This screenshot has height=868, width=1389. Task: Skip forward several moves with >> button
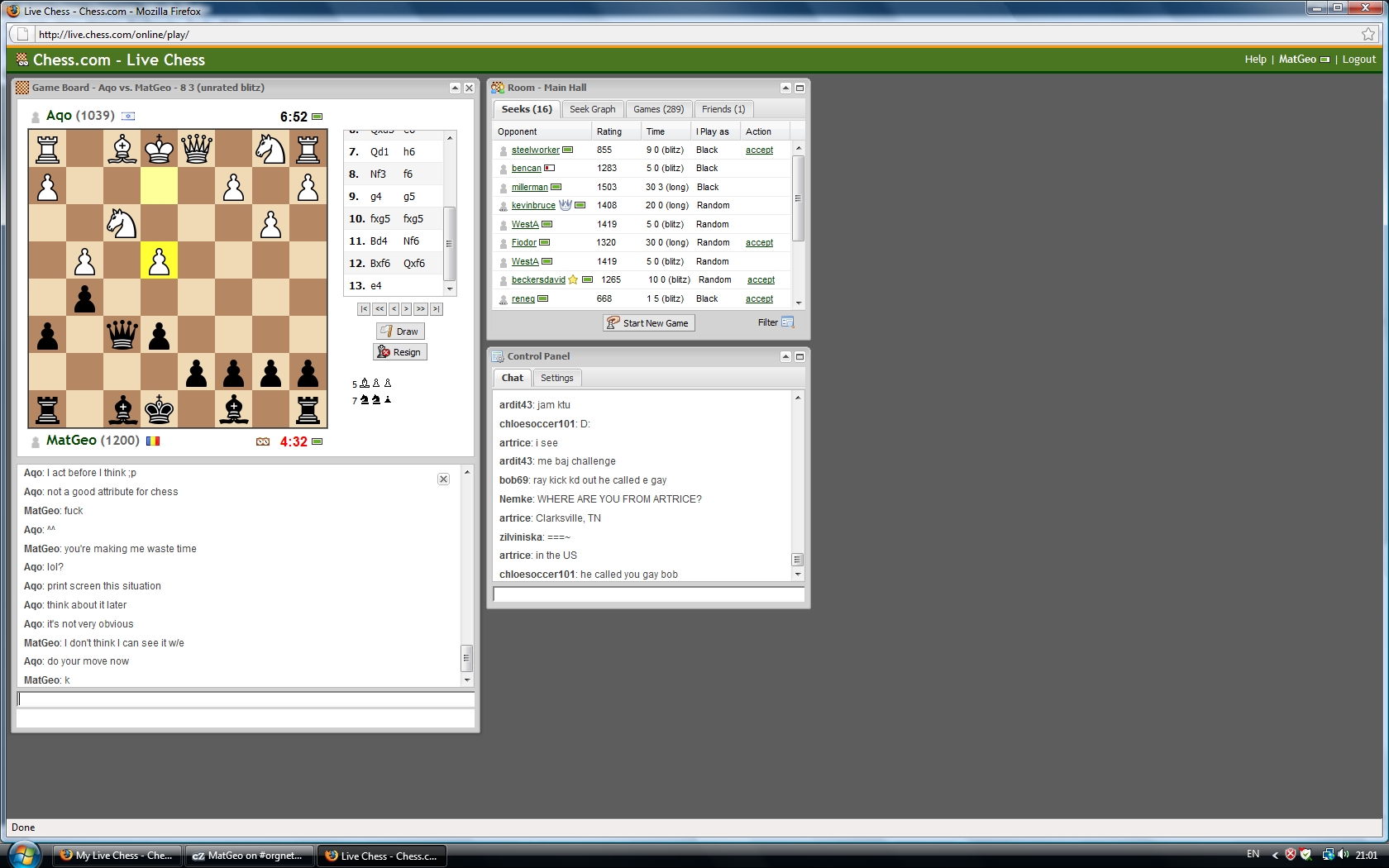pos(421,309)
